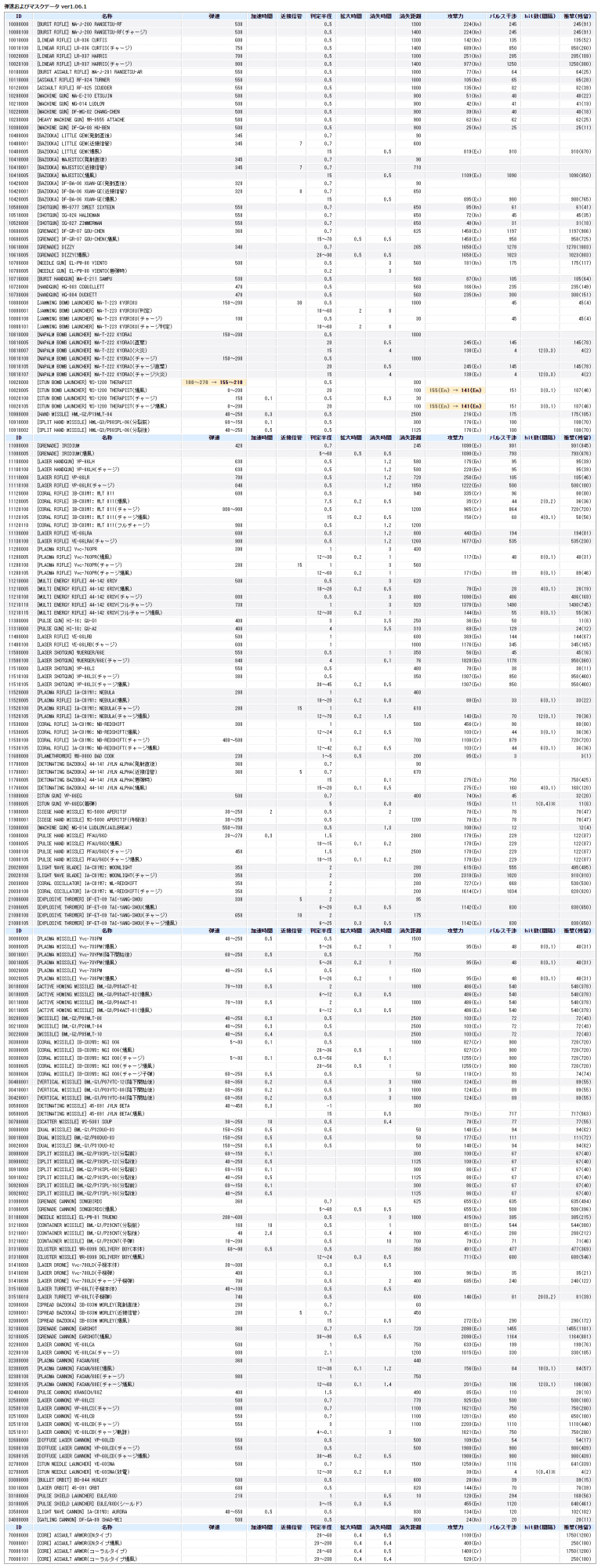This screenshot has height=1568, width=605.
Task: Click the HI-16: GU-Q1 pulse gun name
Action: tap(67, 620)
